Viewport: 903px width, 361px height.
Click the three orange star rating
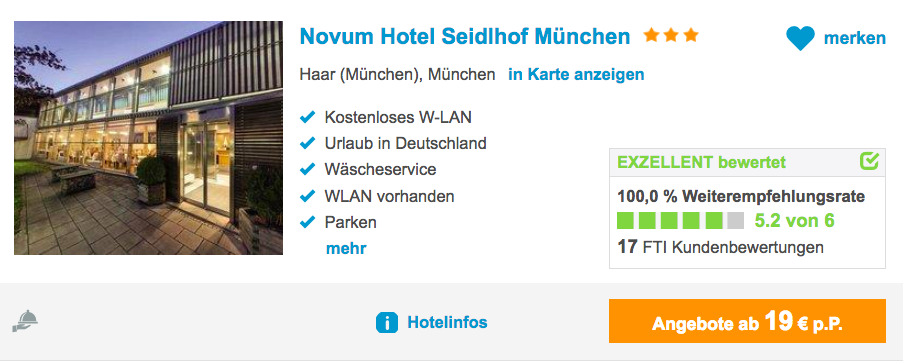tap(671, 36)
